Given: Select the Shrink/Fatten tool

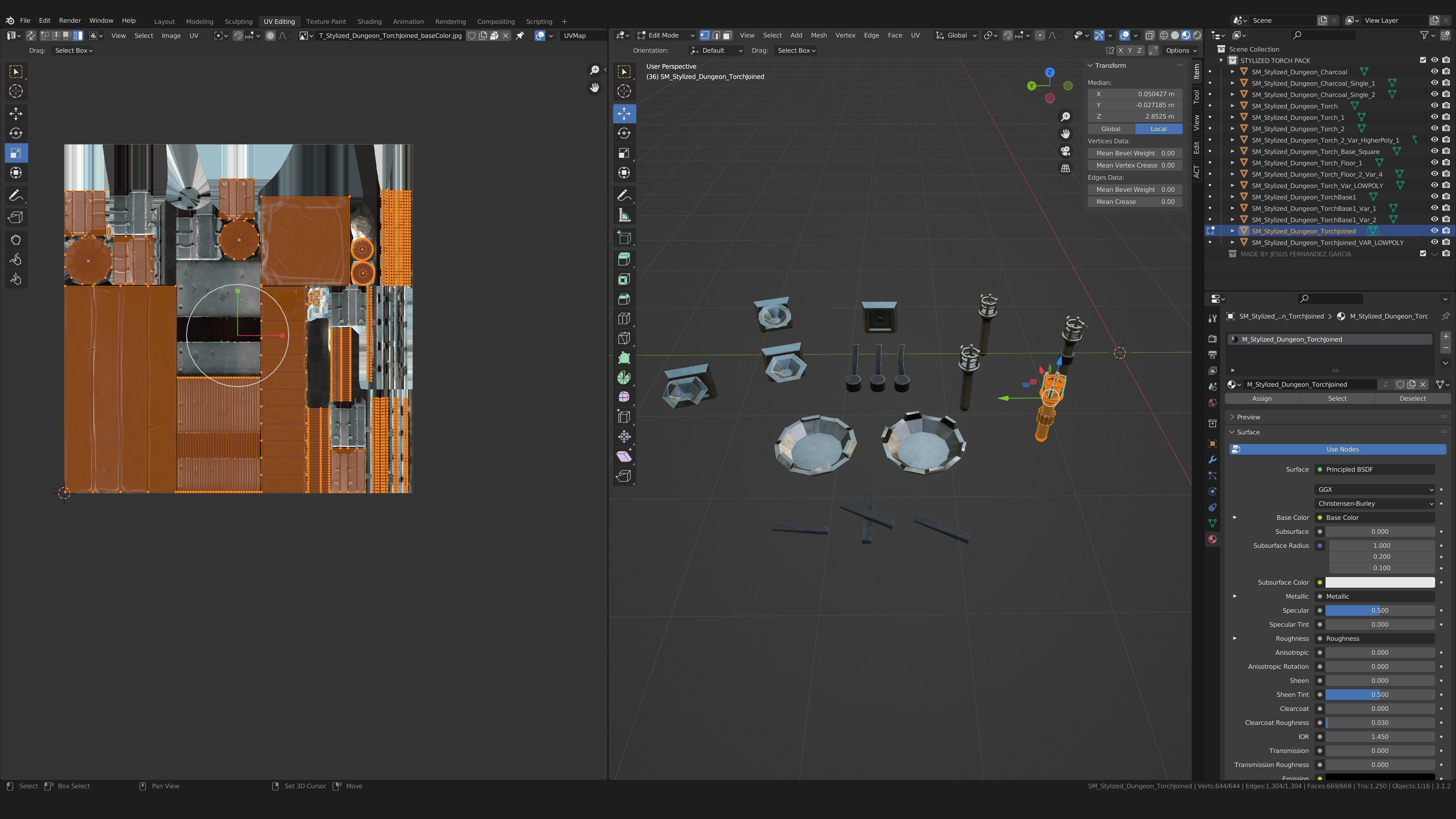Looking at the screenshot, I should point(624,437).
